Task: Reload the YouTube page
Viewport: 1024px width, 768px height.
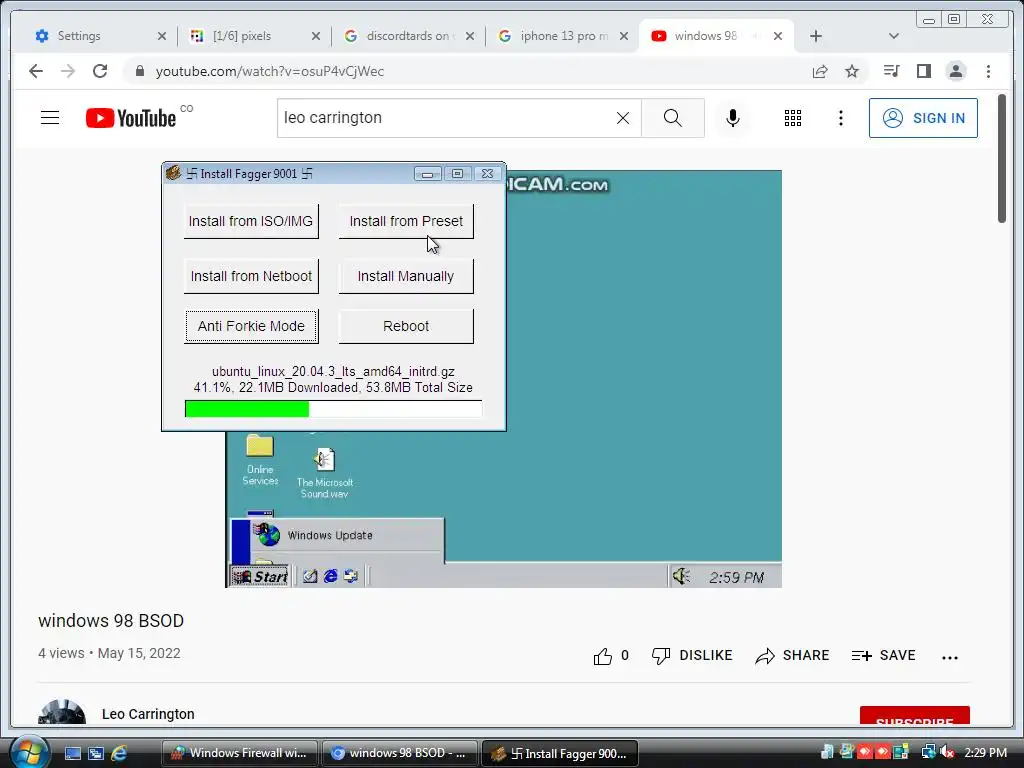Action: tap(100, 71)
